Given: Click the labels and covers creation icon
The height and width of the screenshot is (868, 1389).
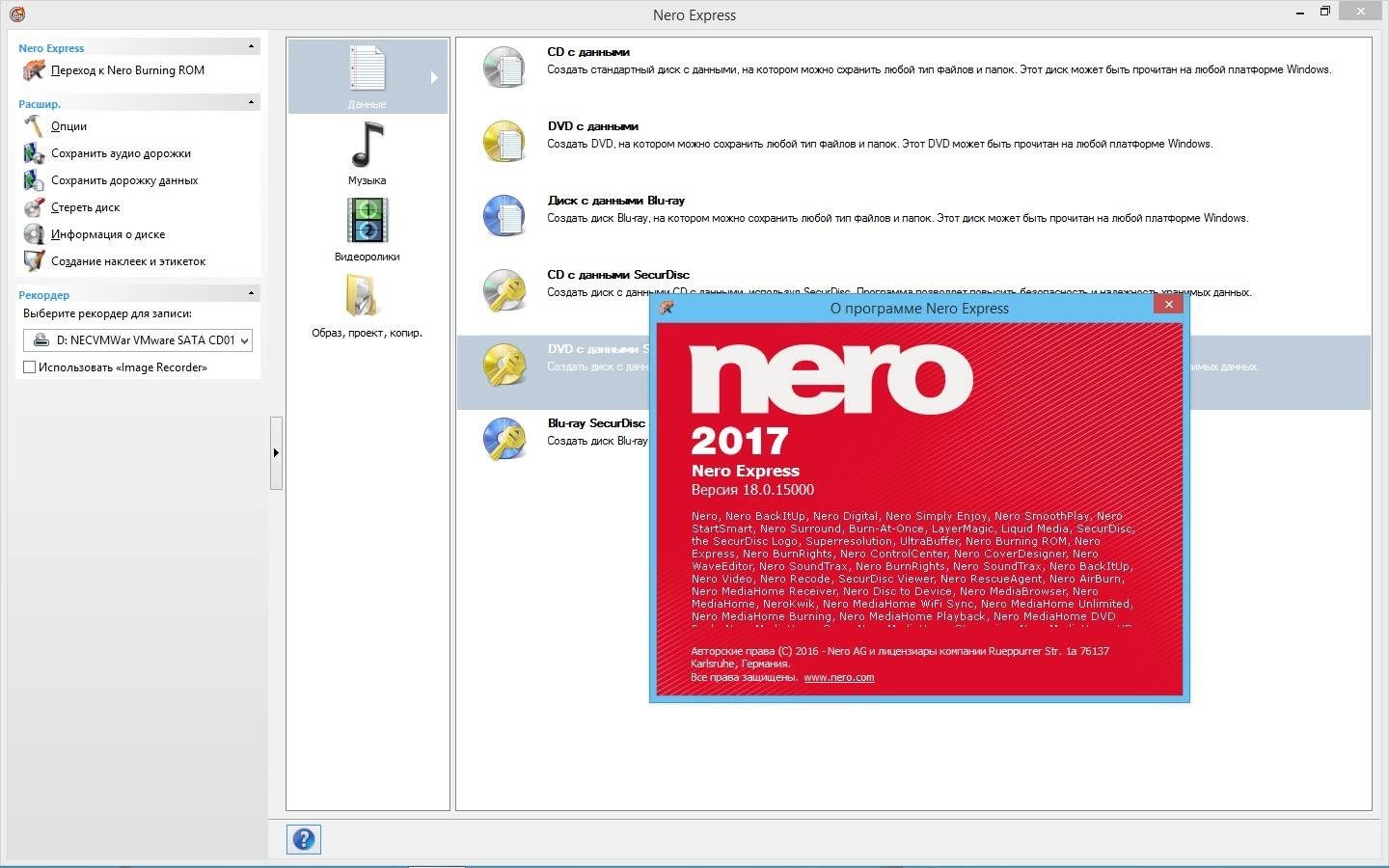Looking at the screenshot, I should pos(34,261).
